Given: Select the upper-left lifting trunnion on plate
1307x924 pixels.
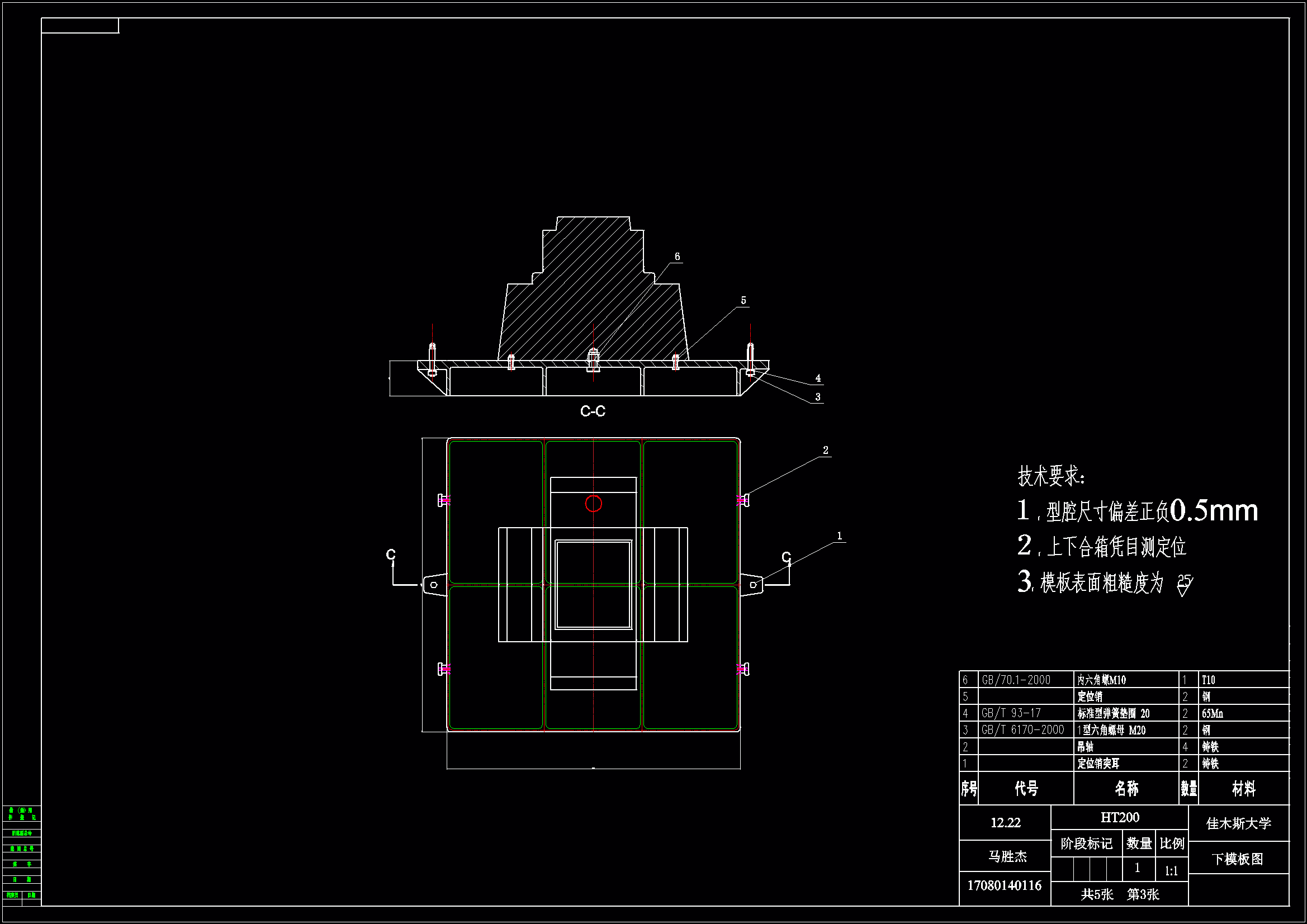Looking at the screenshot, I should pos(442,500).
